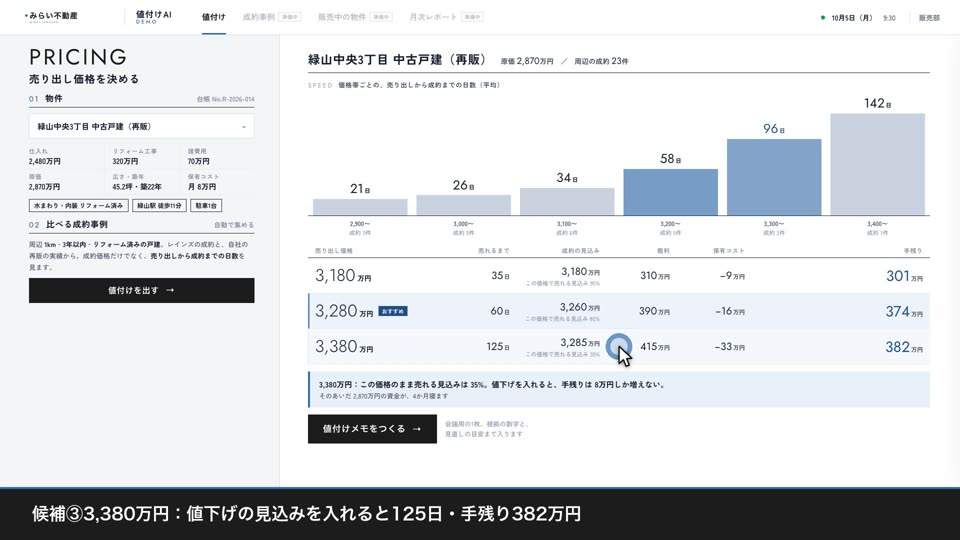Click the 2,900〜 price band label

360,224
